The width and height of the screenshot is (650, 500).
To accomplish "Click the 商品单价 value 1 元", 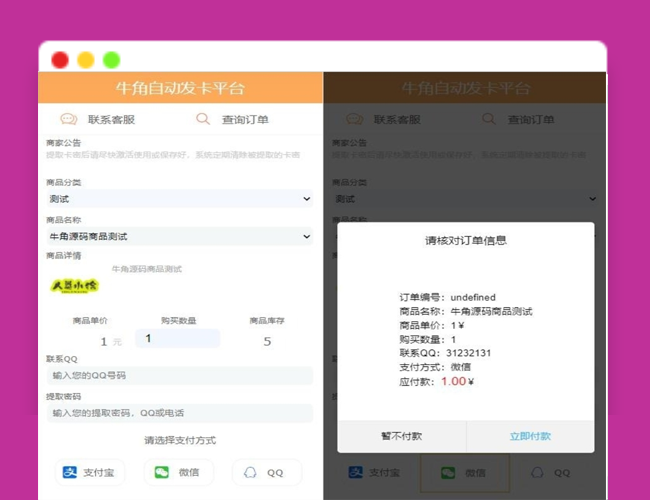I will point(111,342).
